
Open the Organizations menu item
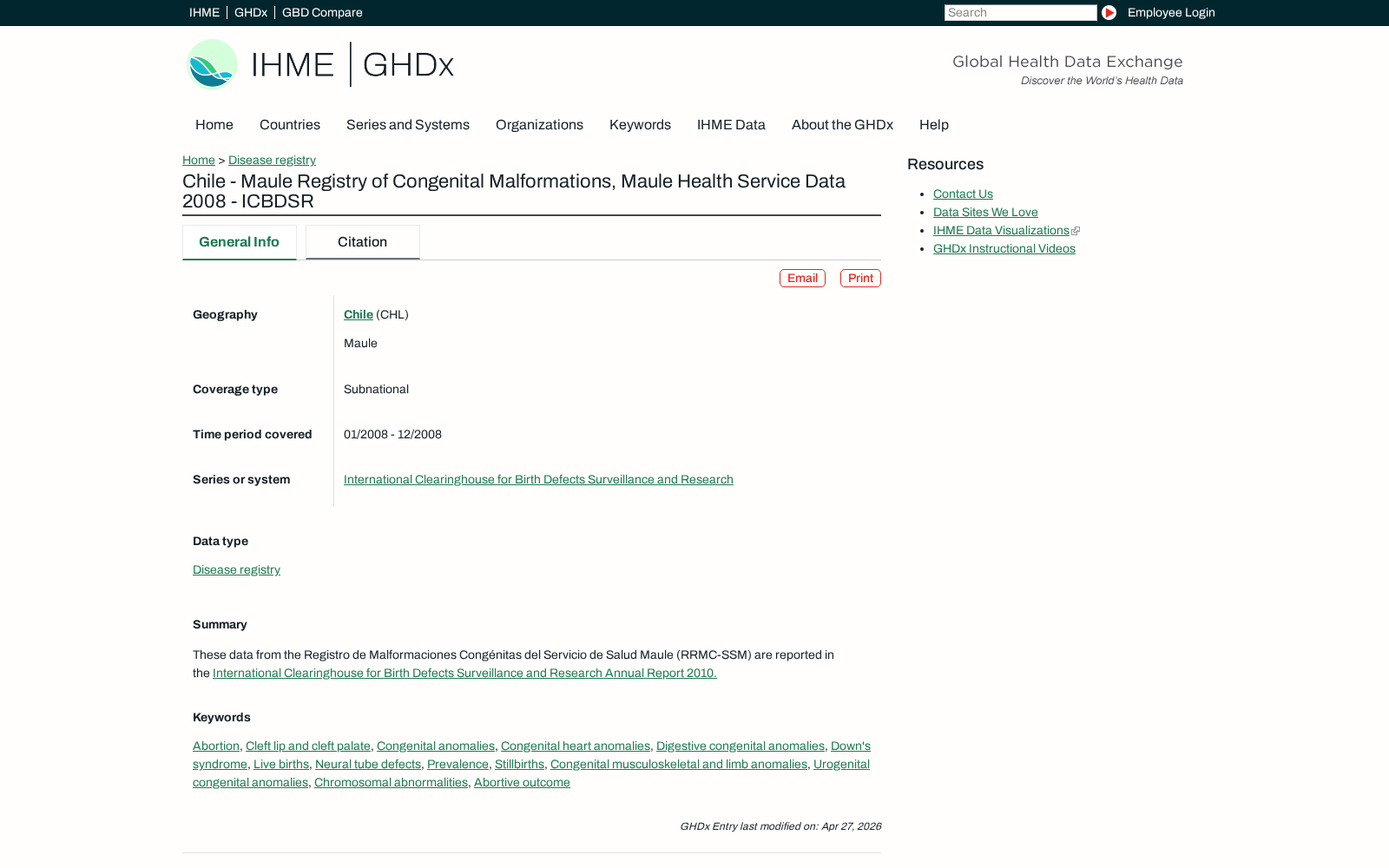point(539,125)
